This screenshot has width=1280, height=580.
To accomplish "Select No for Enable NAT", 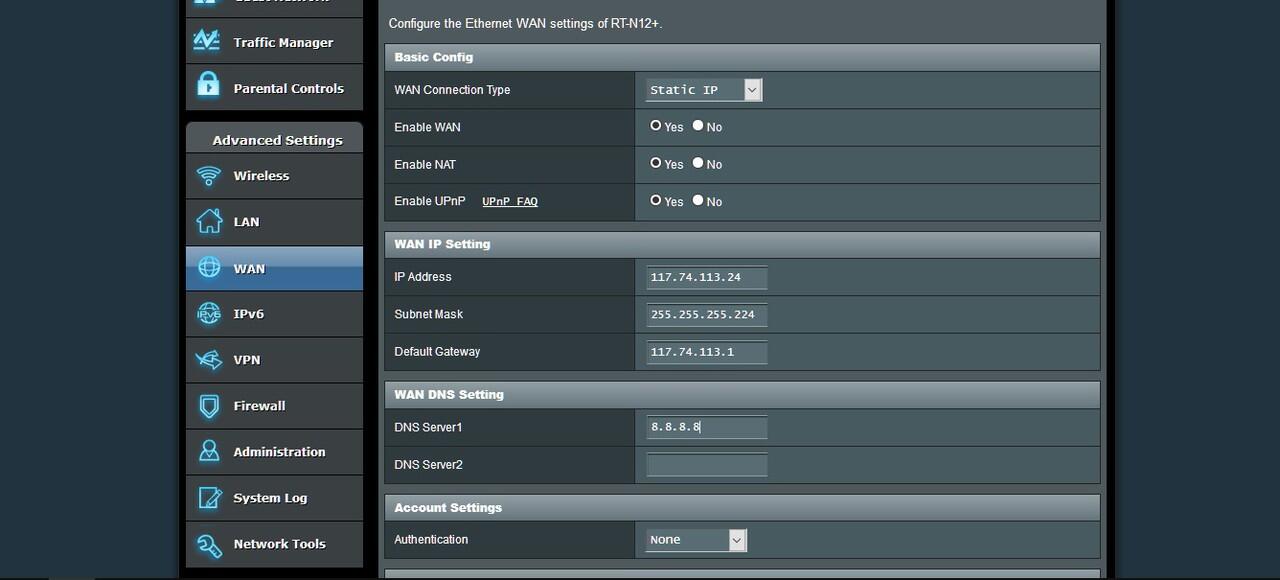I will point(698,163).
